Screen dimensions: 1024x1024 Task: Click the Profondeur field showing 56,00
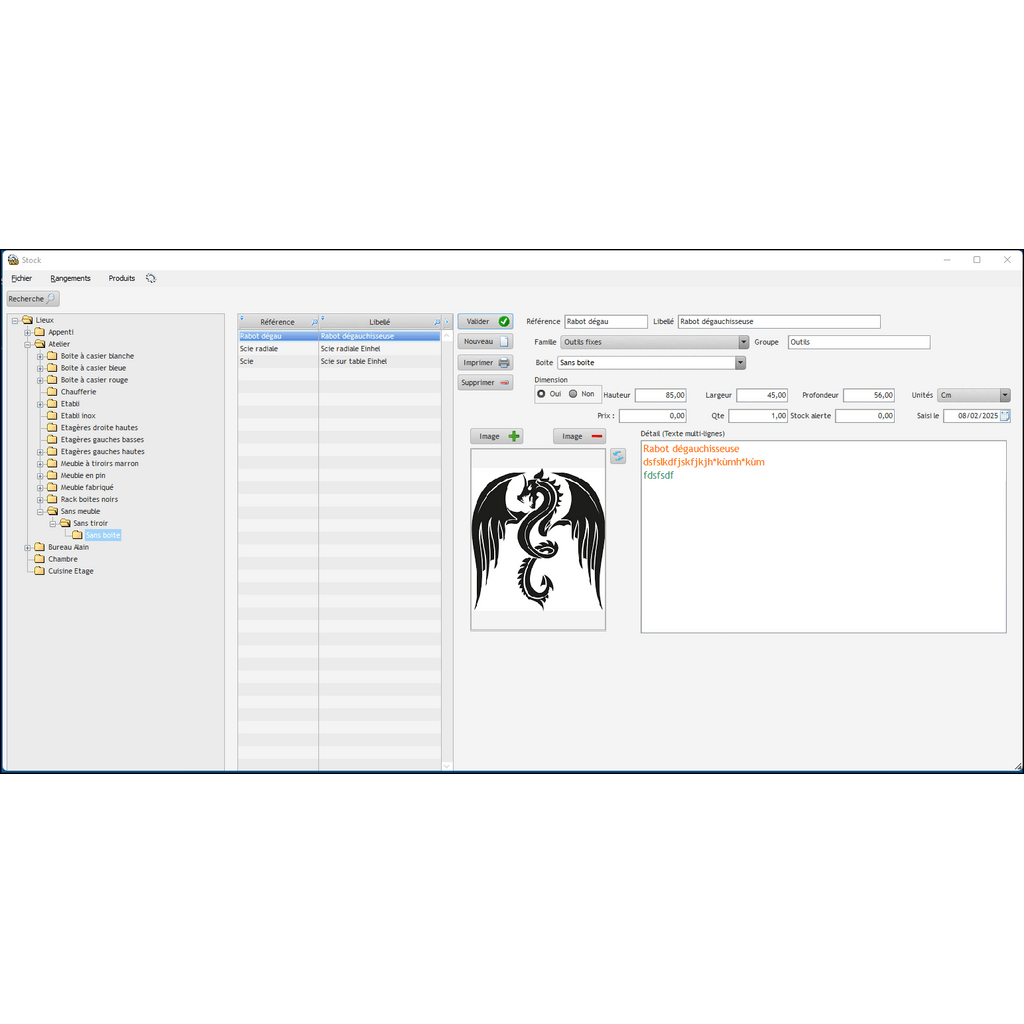869,395
